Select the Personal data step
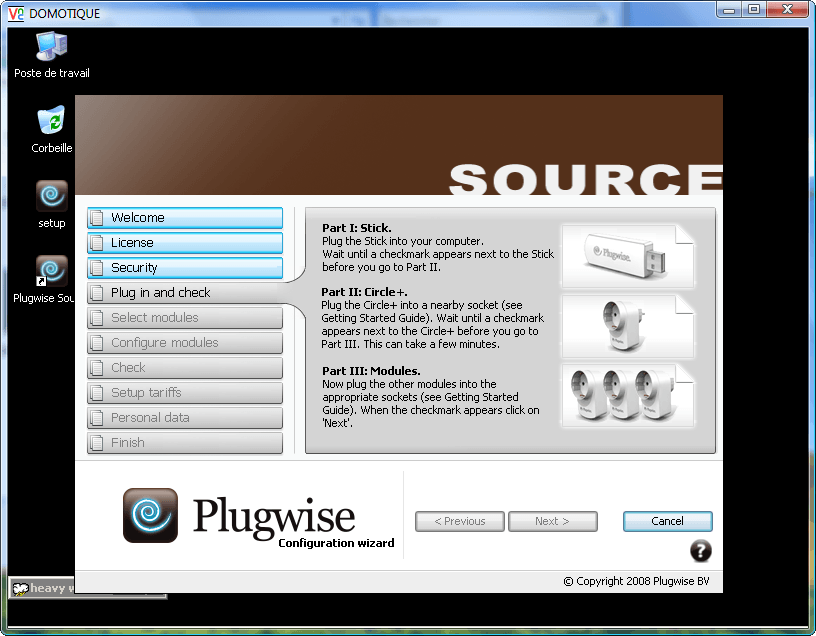The width and height of the screenshot is (816, 636). (x=185, y=417)
